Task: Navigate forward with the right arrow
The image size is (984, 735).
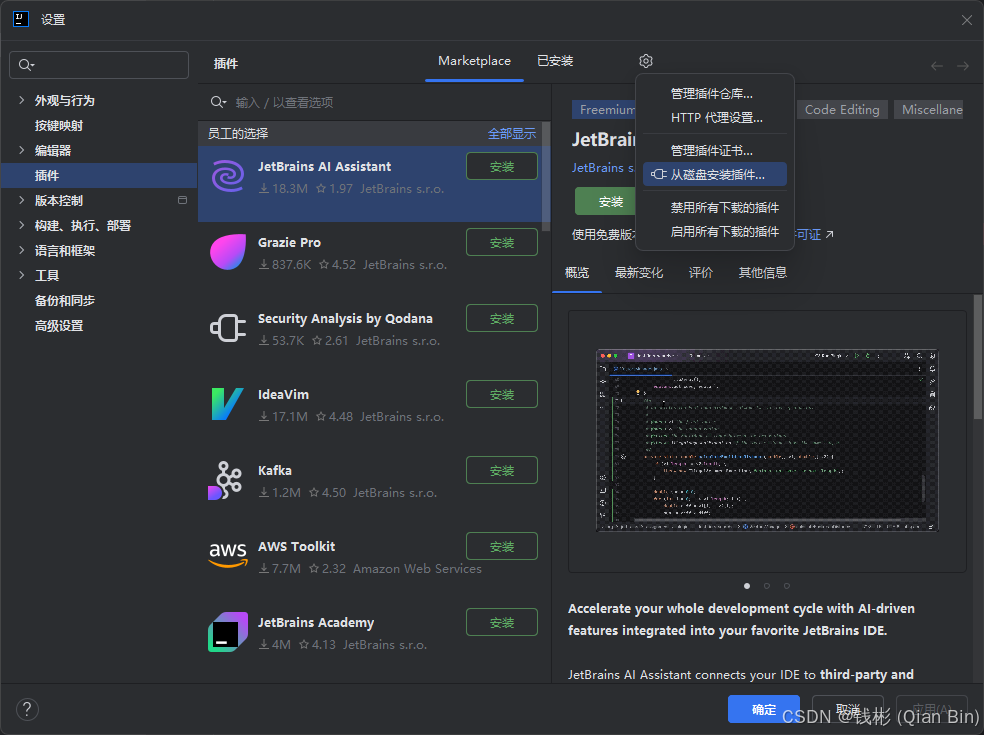Action: (x=963, y=66)
